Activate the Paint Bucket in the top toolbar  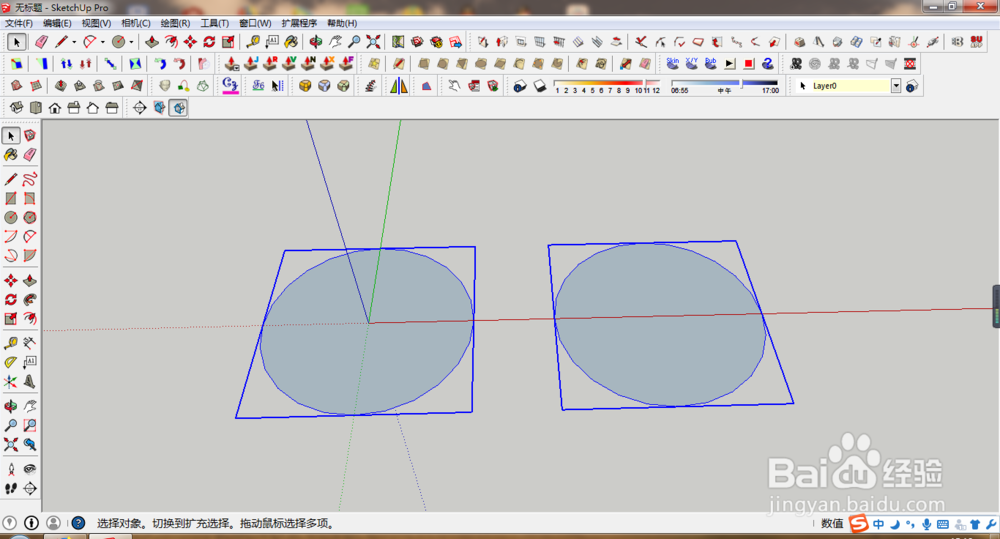point(291,42)
